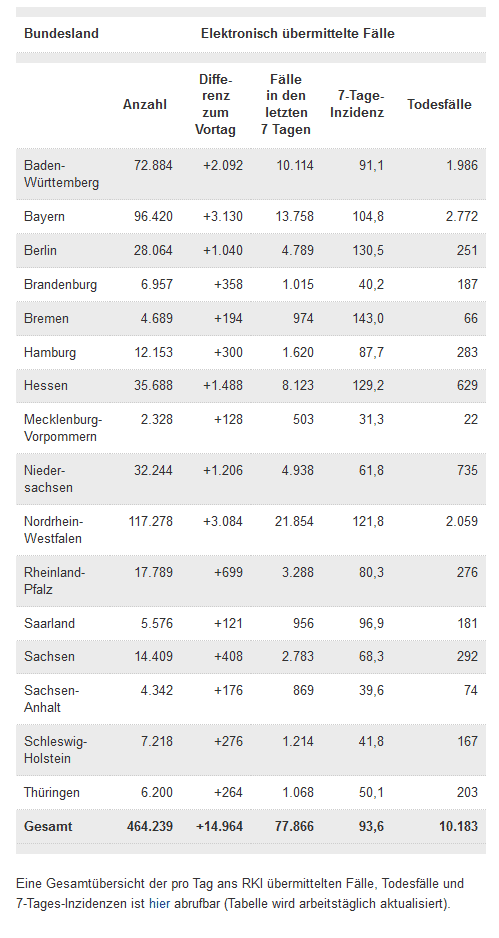
Task: Select the Differenz zum Vortag header
Action: (215, 105)
